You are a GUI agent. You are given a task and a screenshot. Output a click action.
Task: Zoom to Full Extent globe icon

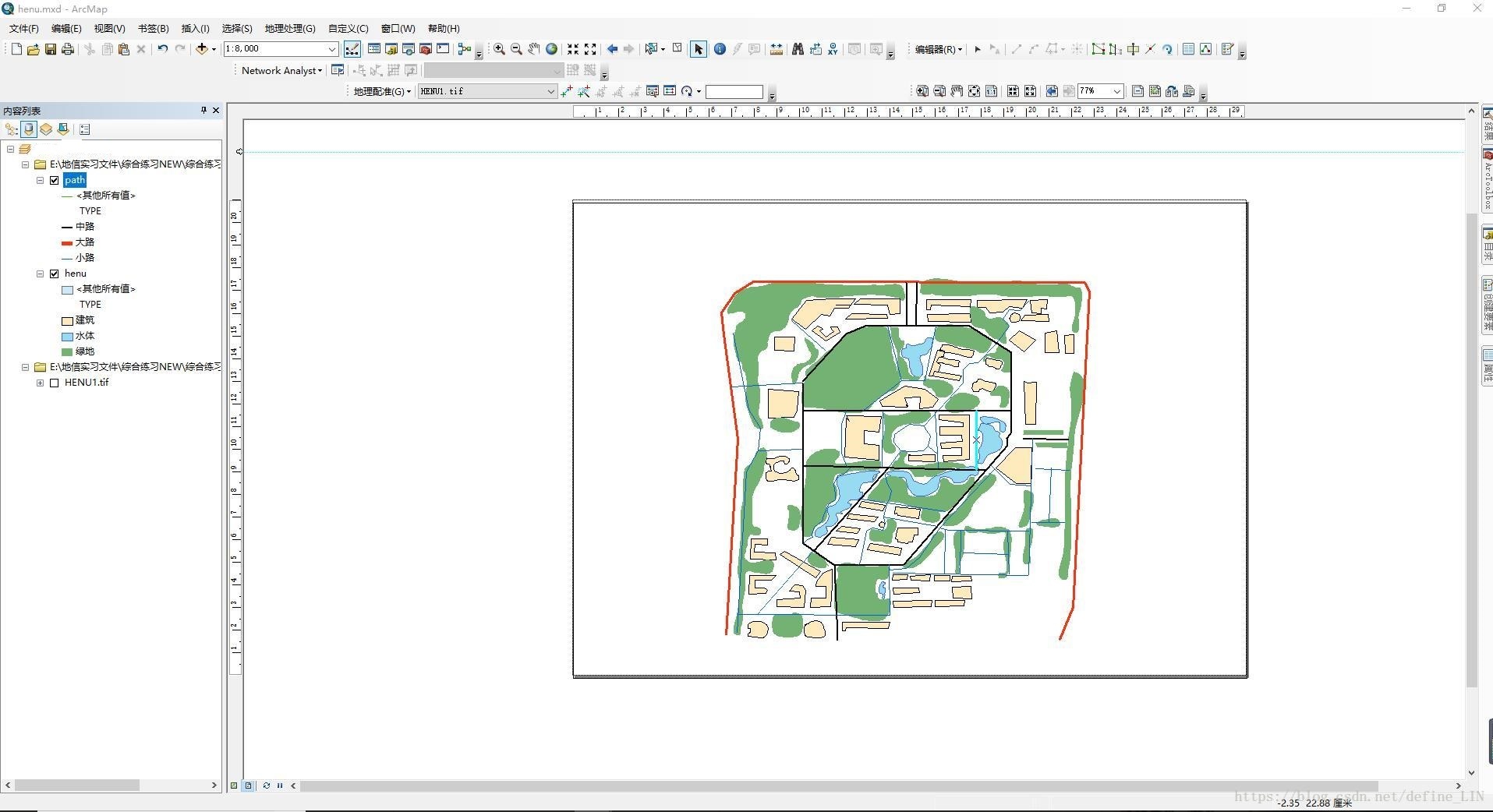[x=552, y=49]
